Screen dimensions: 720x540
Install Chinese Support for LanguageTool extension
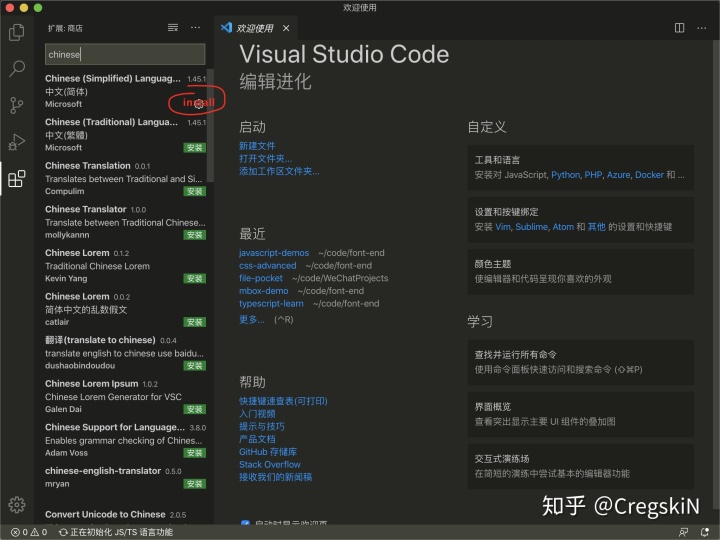pyautogui.click(x=195, y=453)
